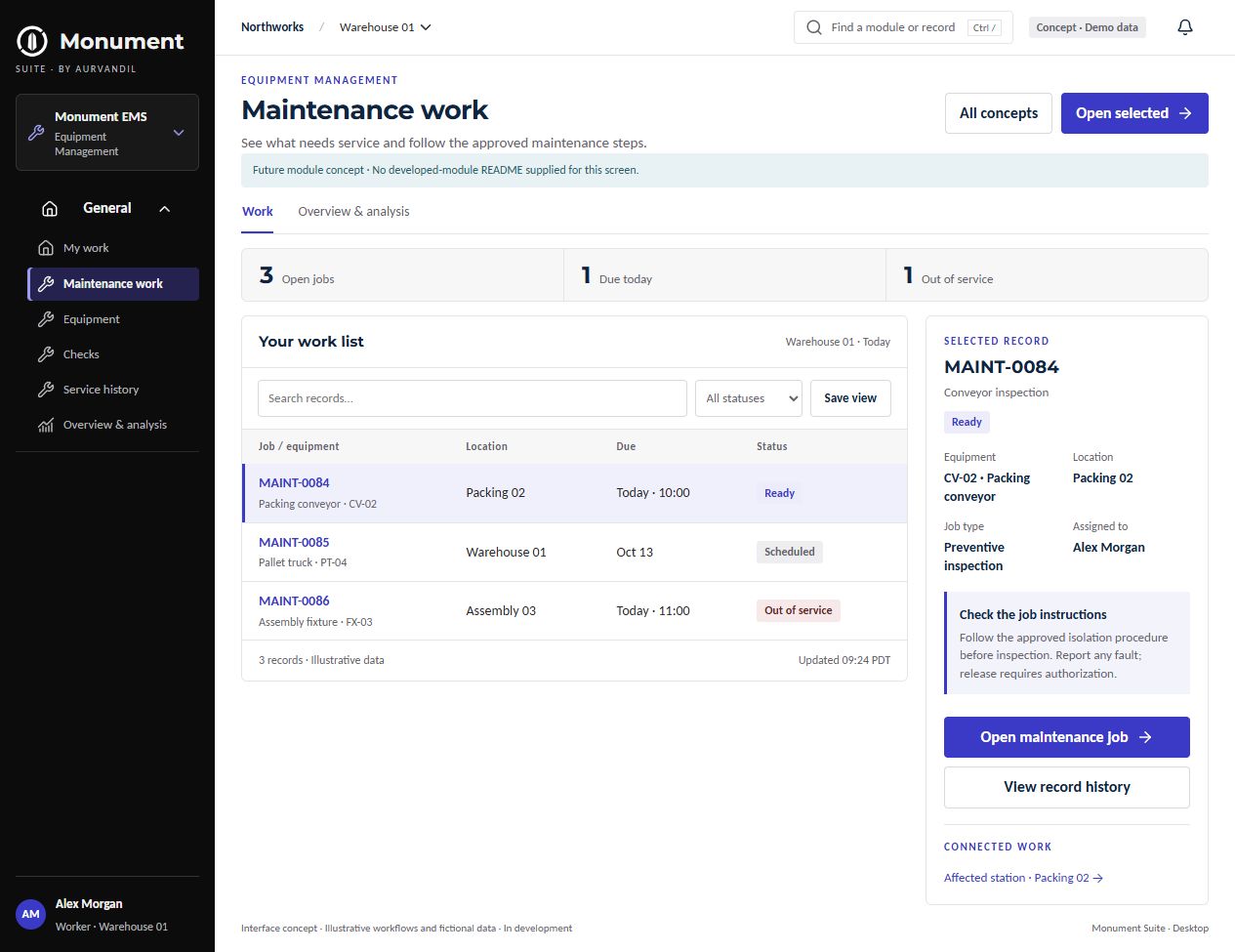Click the Today · 11:00 due cell
The height and width of the screenshot is (952, 1235).
click(653, 611)
